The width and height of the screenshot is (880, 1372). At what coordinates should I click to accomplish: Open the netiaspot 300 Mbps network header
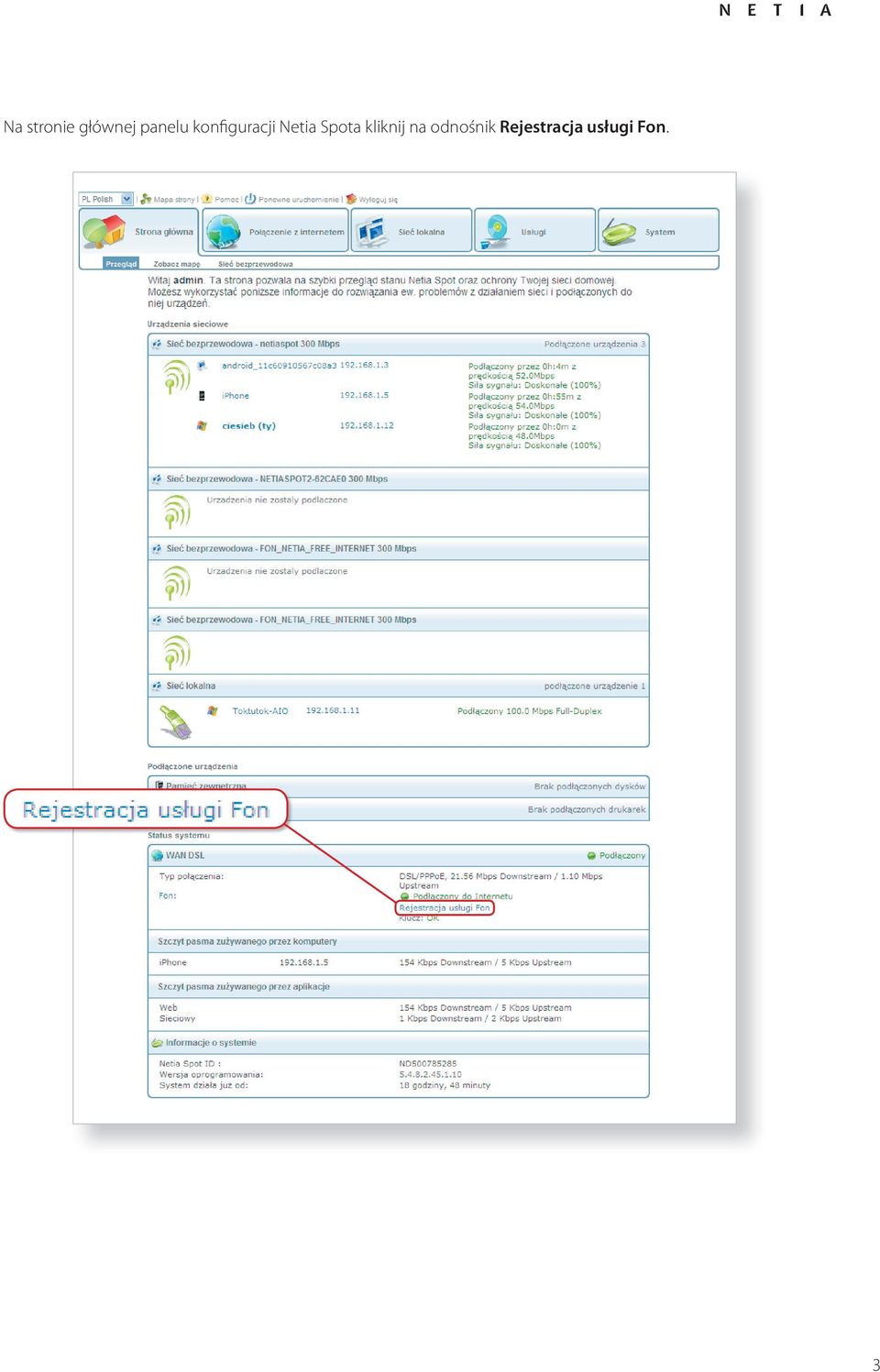point(399,344)
